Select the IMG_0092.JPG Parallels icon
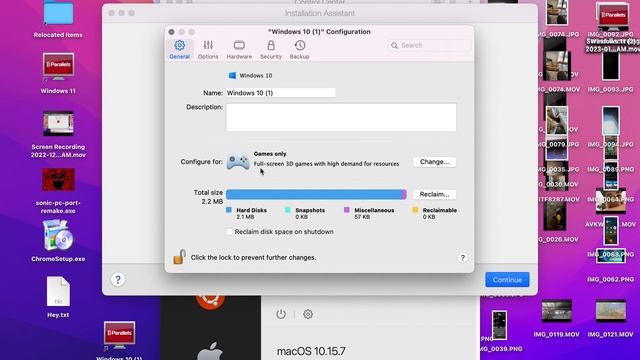The image size is (640, 360). click(x=612, y=16)
